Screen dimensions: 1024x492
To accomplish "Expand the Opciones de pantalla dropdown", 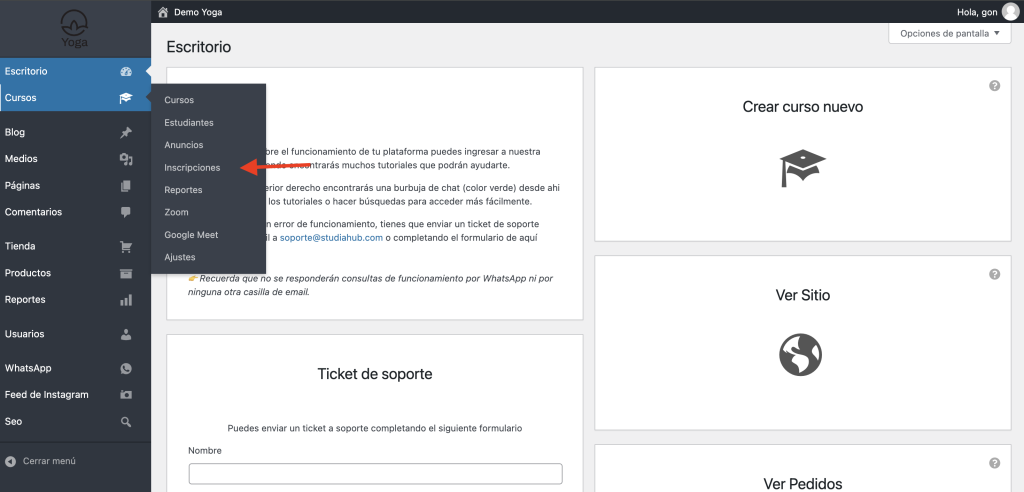I will (x=949, y=33).
